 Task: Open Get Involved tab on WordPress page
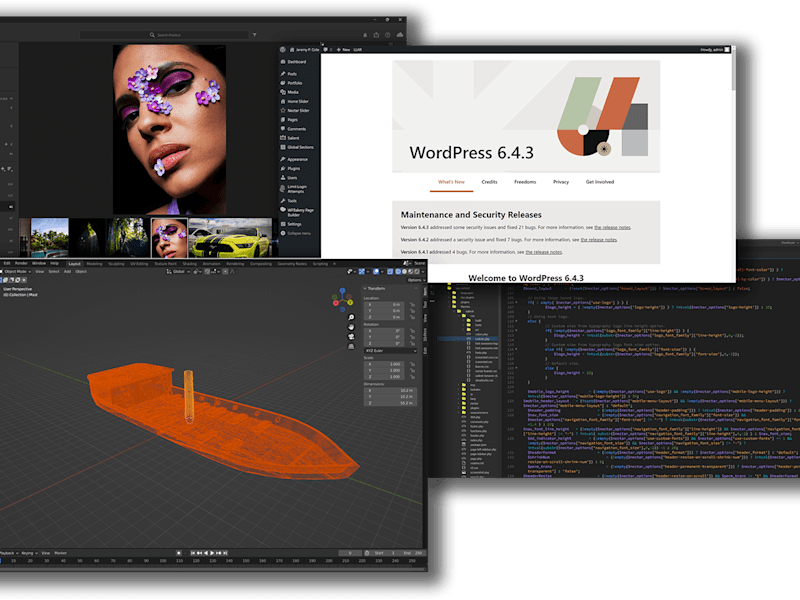[x=599, y=182]
